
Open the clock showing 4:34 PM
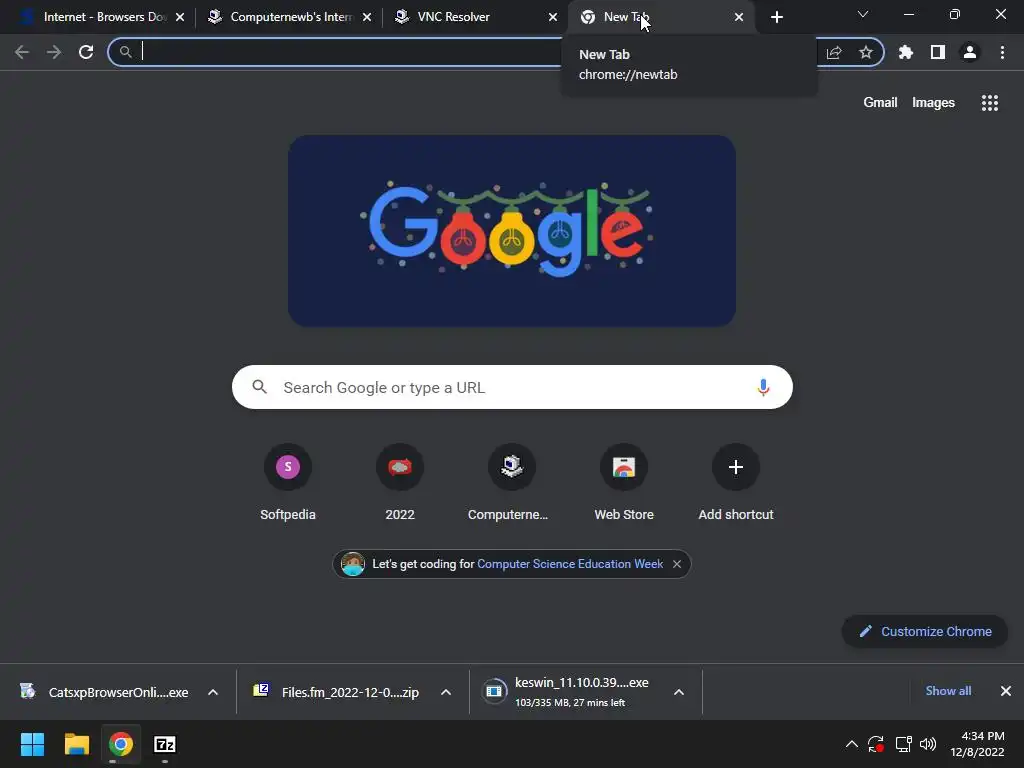coord(977,744)
